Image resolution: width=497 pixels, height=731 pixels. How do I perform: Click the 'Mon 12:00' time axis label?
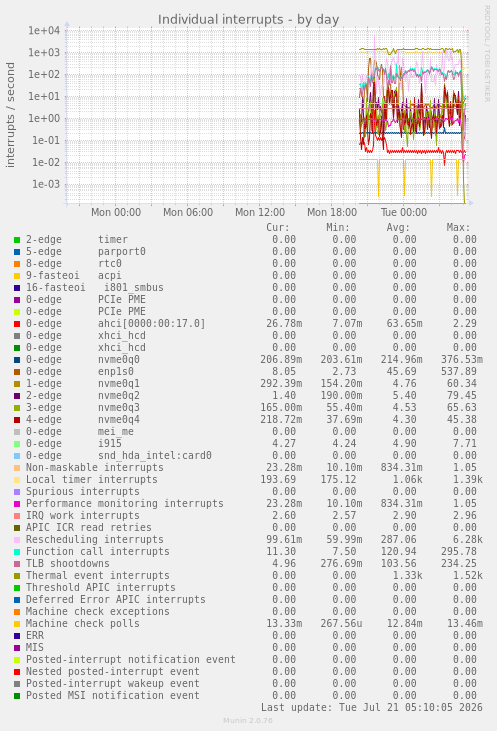(260, 213)
